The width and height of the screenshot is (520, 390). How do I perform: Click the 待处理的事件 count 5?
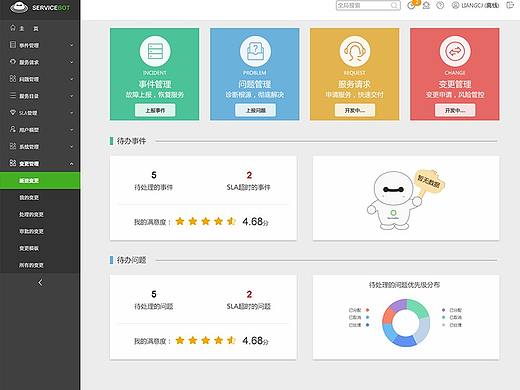(x=154, y=175)
